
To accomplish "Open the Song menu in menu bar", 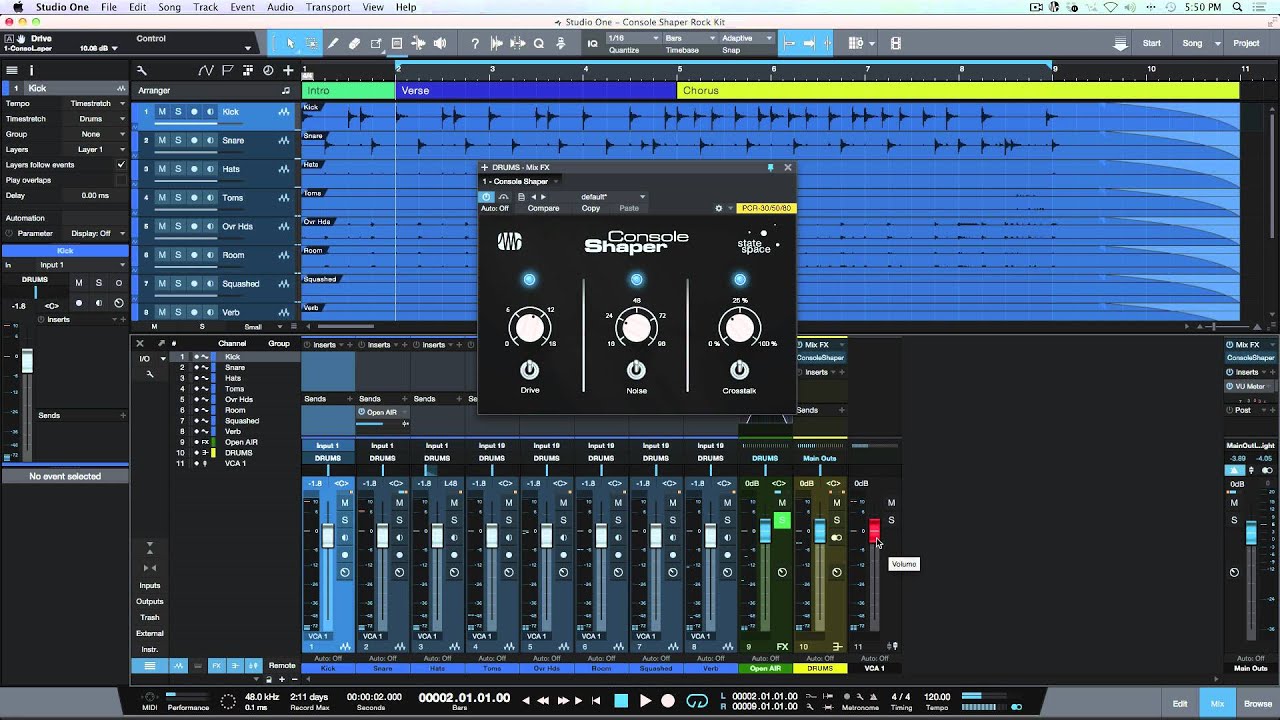I will click(x=169, y=7).
